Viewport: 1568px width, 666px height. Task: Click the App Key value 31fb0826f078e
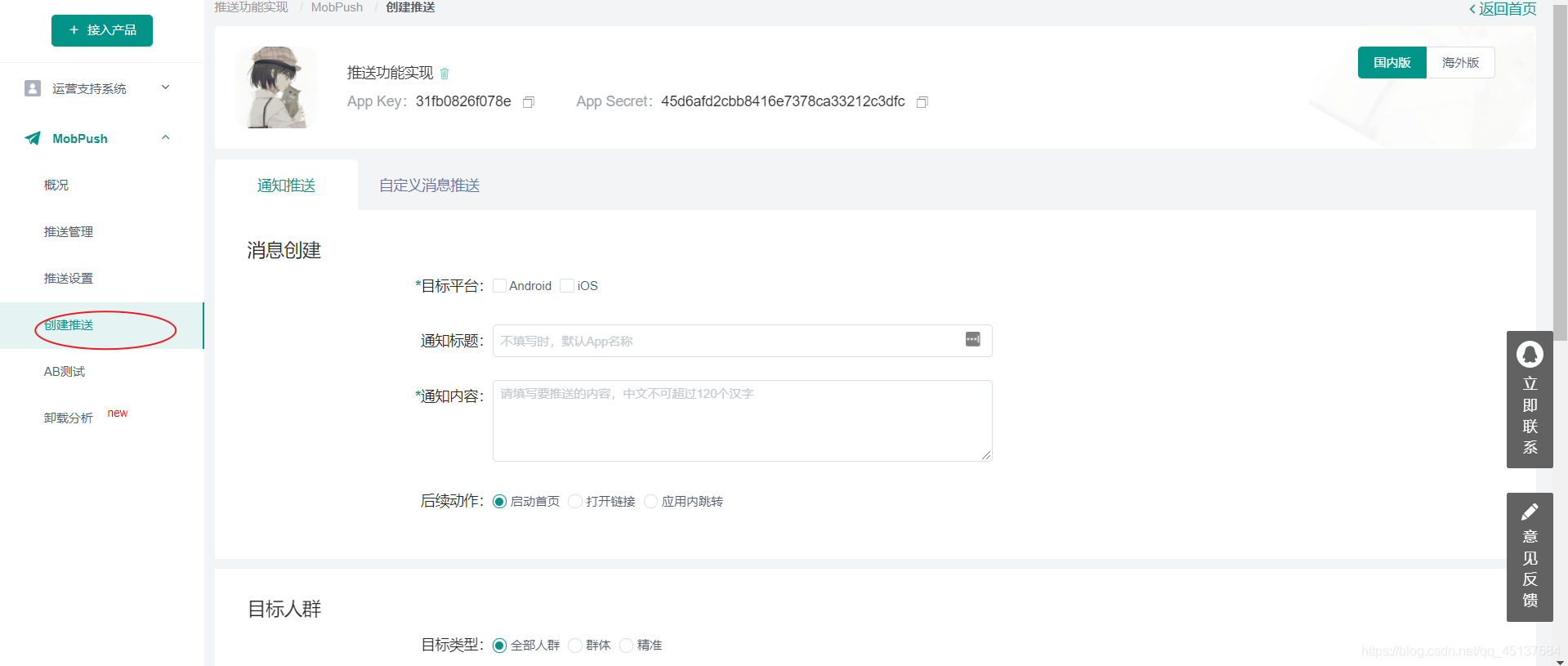coord(463,101)
